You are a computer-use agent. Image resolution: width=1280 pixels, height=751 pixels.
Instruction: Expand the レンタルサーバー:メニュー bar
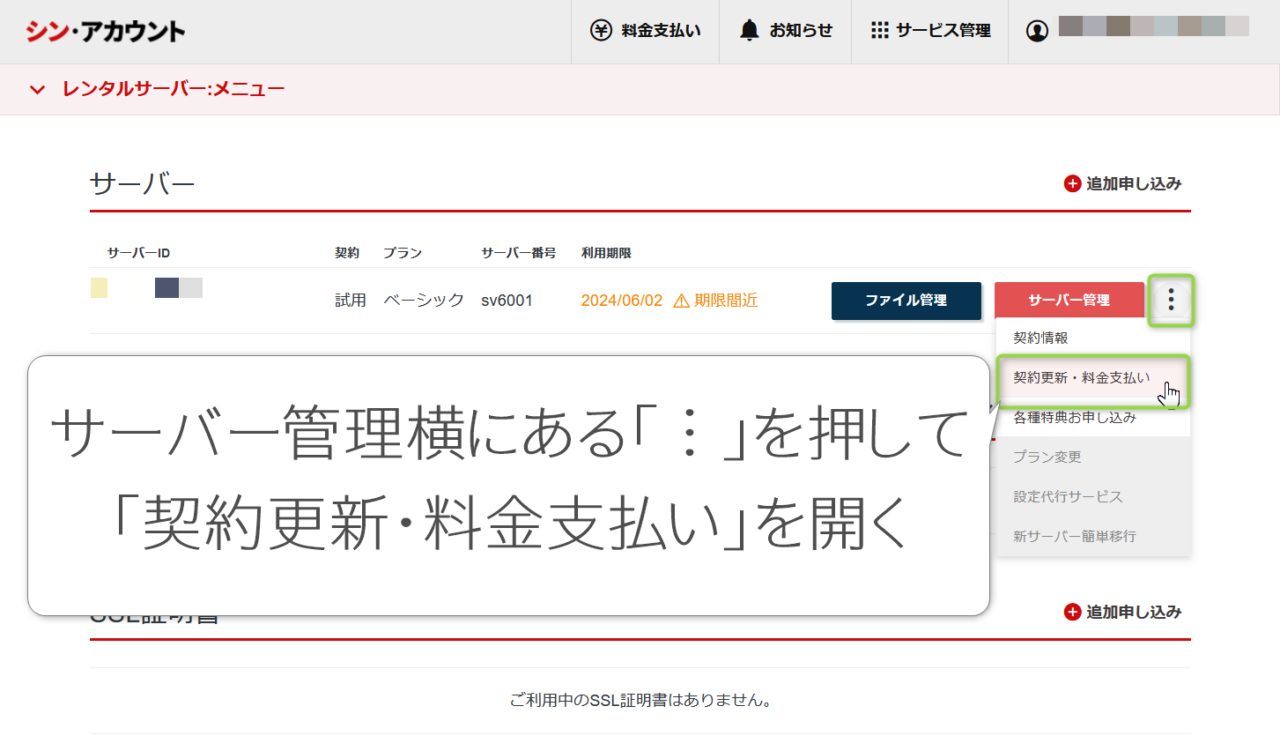click(x=640, y=90)
